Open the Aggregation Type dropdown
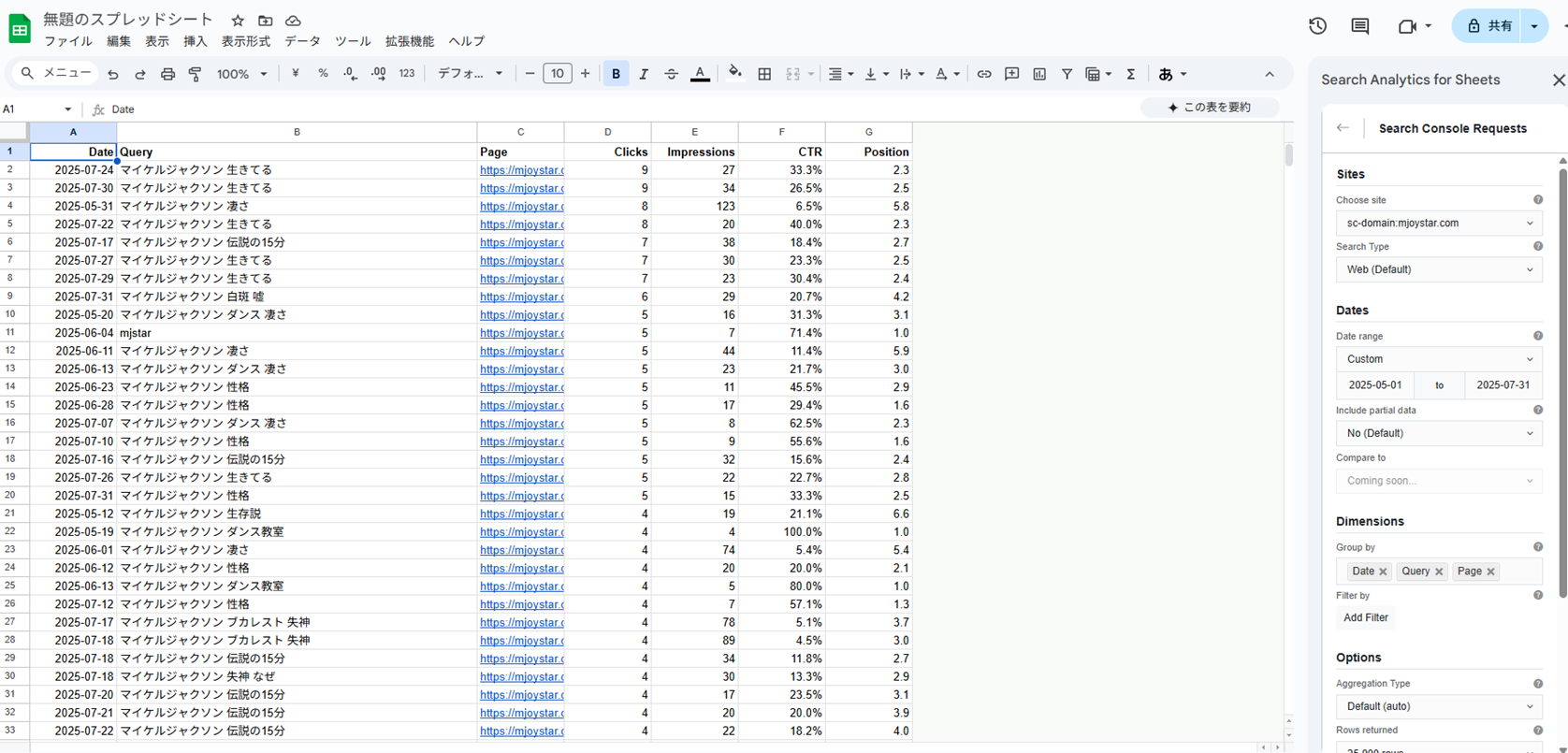Viewport: 1568px width, 753px height. tap(1438, 706)
